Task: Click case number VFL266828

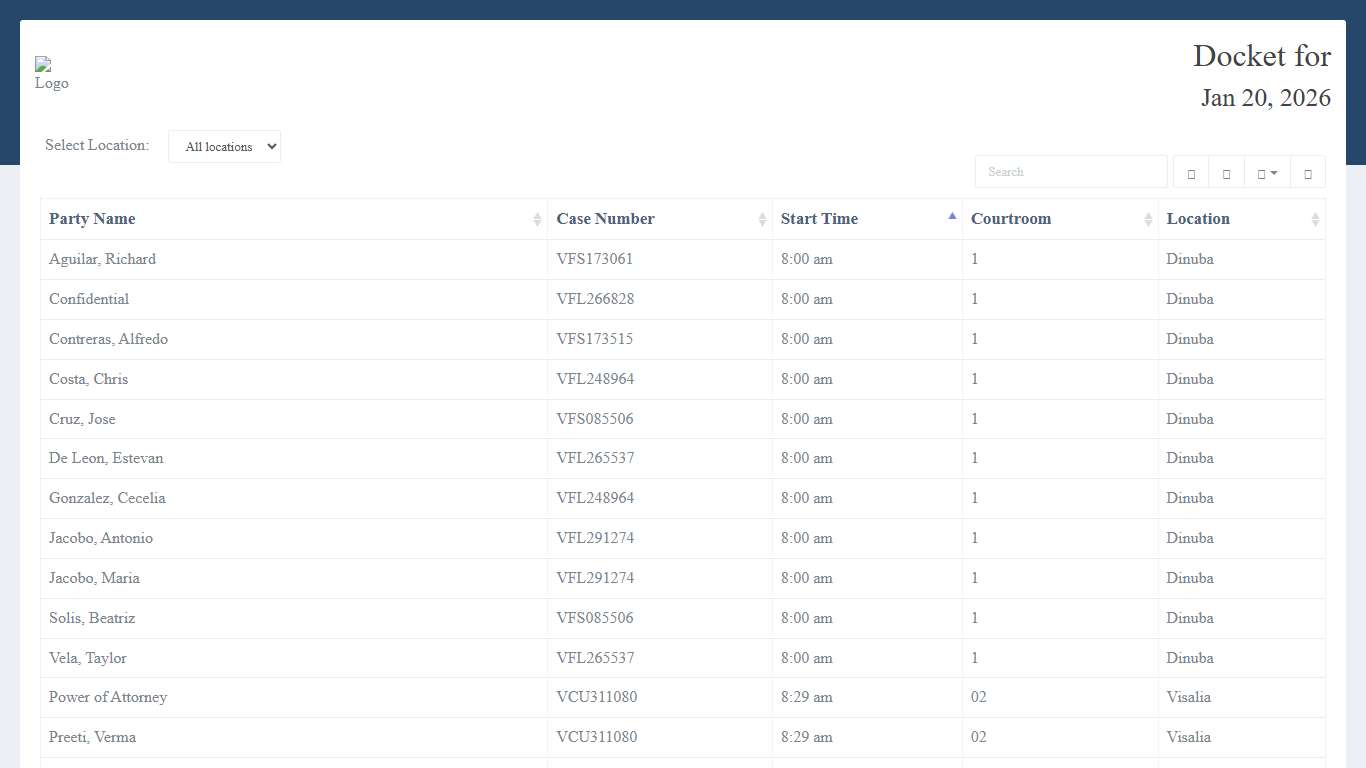Action: (595, 299)
